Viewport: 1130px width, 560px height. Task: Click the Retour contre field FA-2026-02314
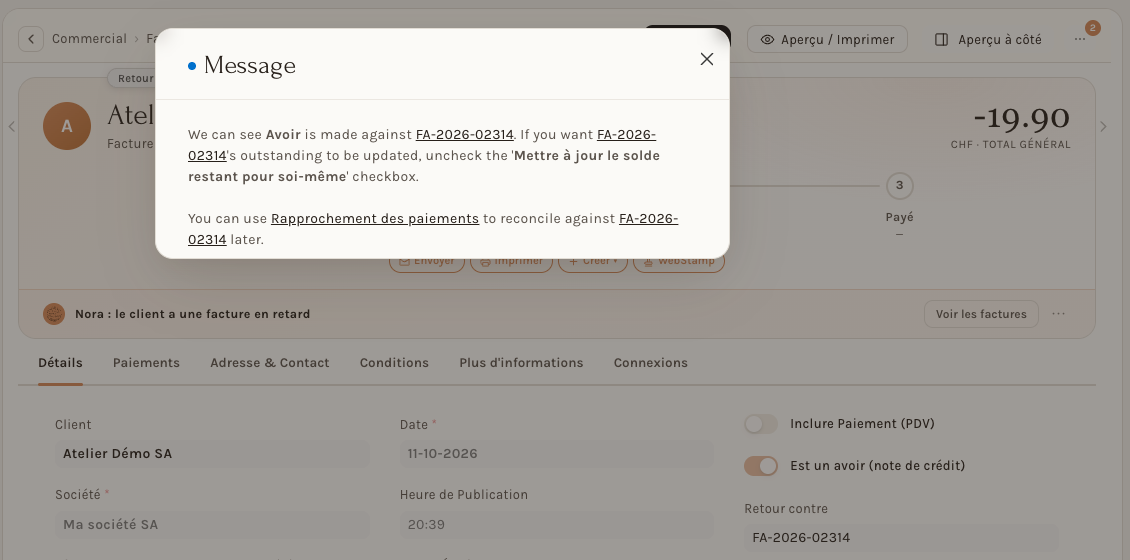coord(902,538)
